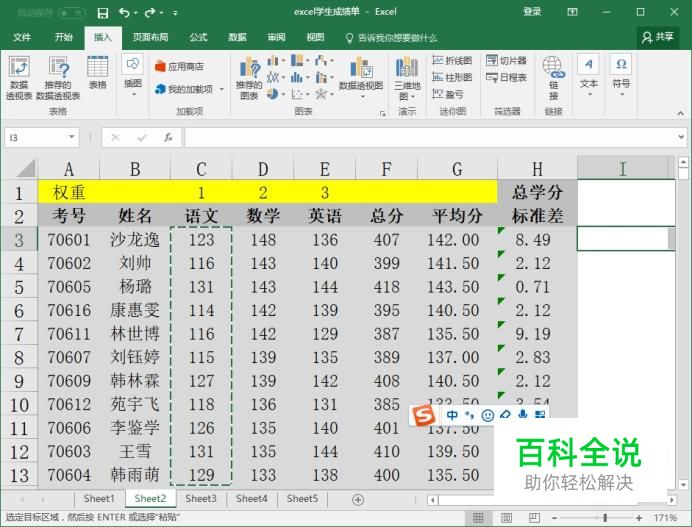Click 推荐的数据透视表 icon
Screen dimensions: 692x527
coord(58,78)
